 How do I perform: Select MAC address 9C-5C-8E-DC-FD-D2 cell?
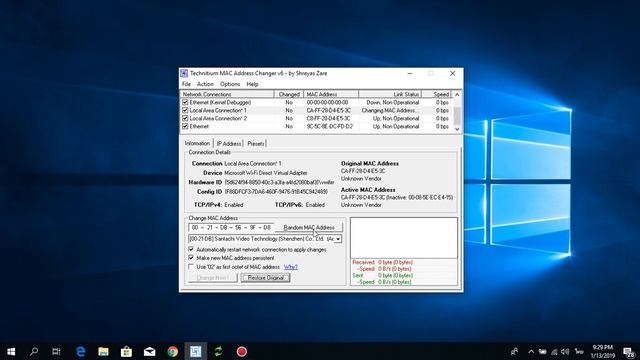tap(330, 127)
